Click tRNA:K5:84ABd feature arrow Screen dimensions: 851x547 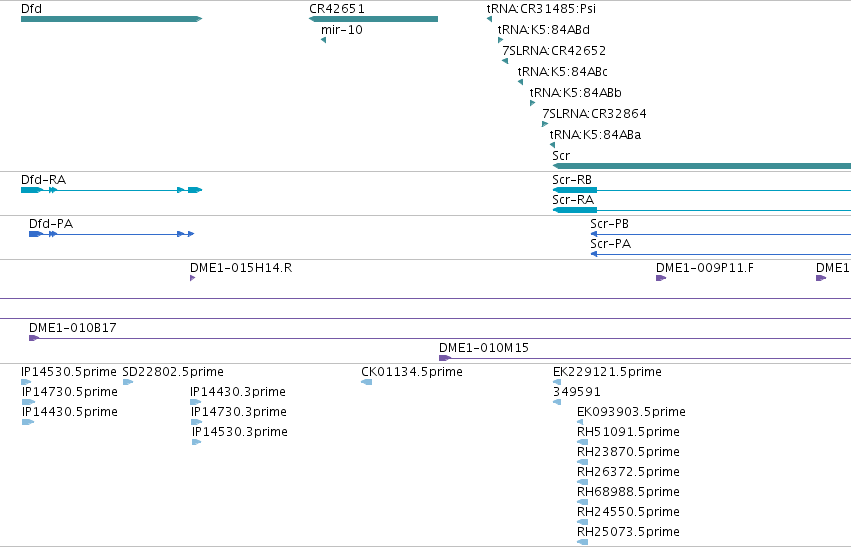coord(500,40)
